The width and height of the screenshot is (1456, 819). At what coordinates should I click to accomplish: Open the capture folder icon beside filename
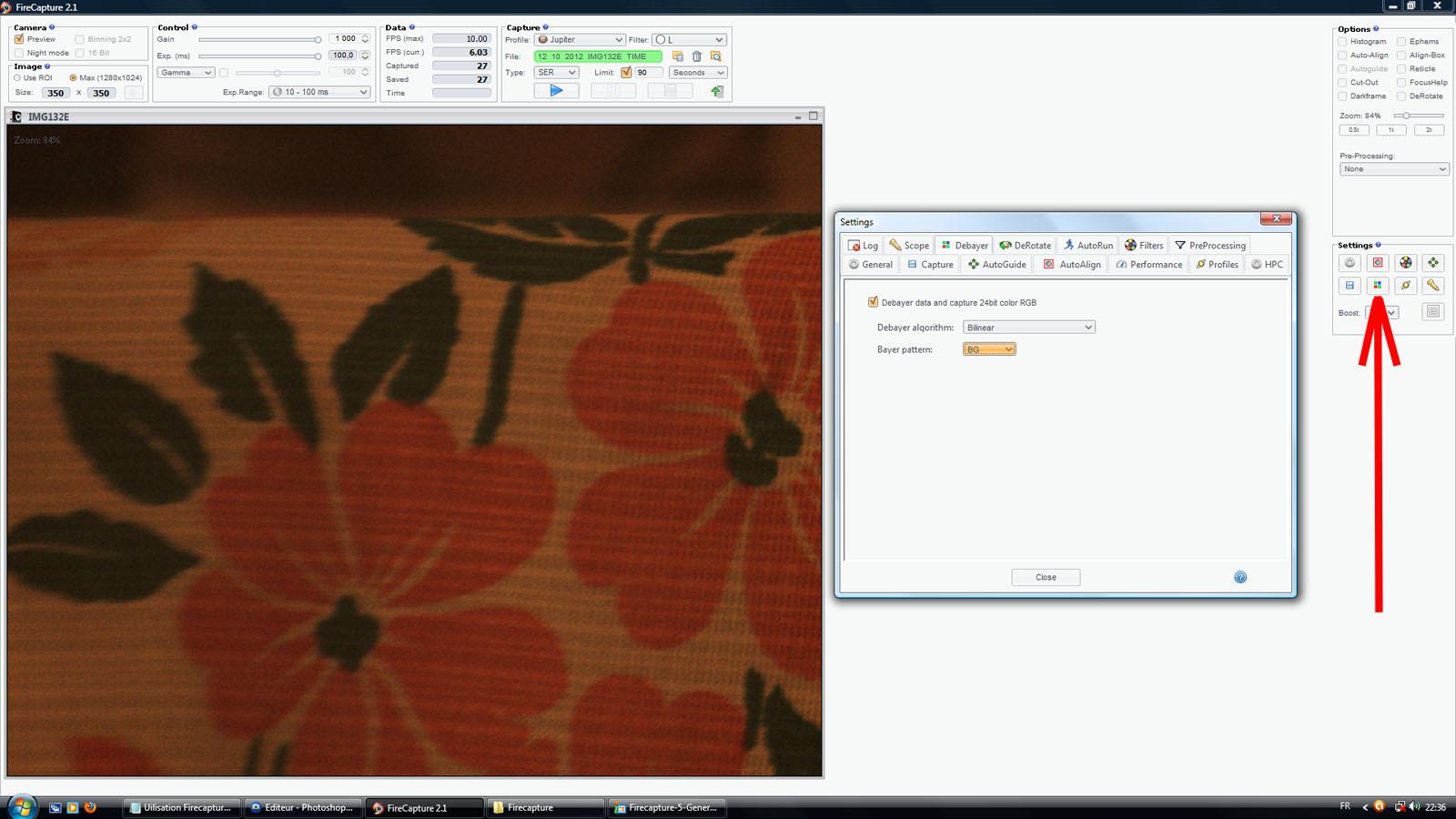click(678, 56)
